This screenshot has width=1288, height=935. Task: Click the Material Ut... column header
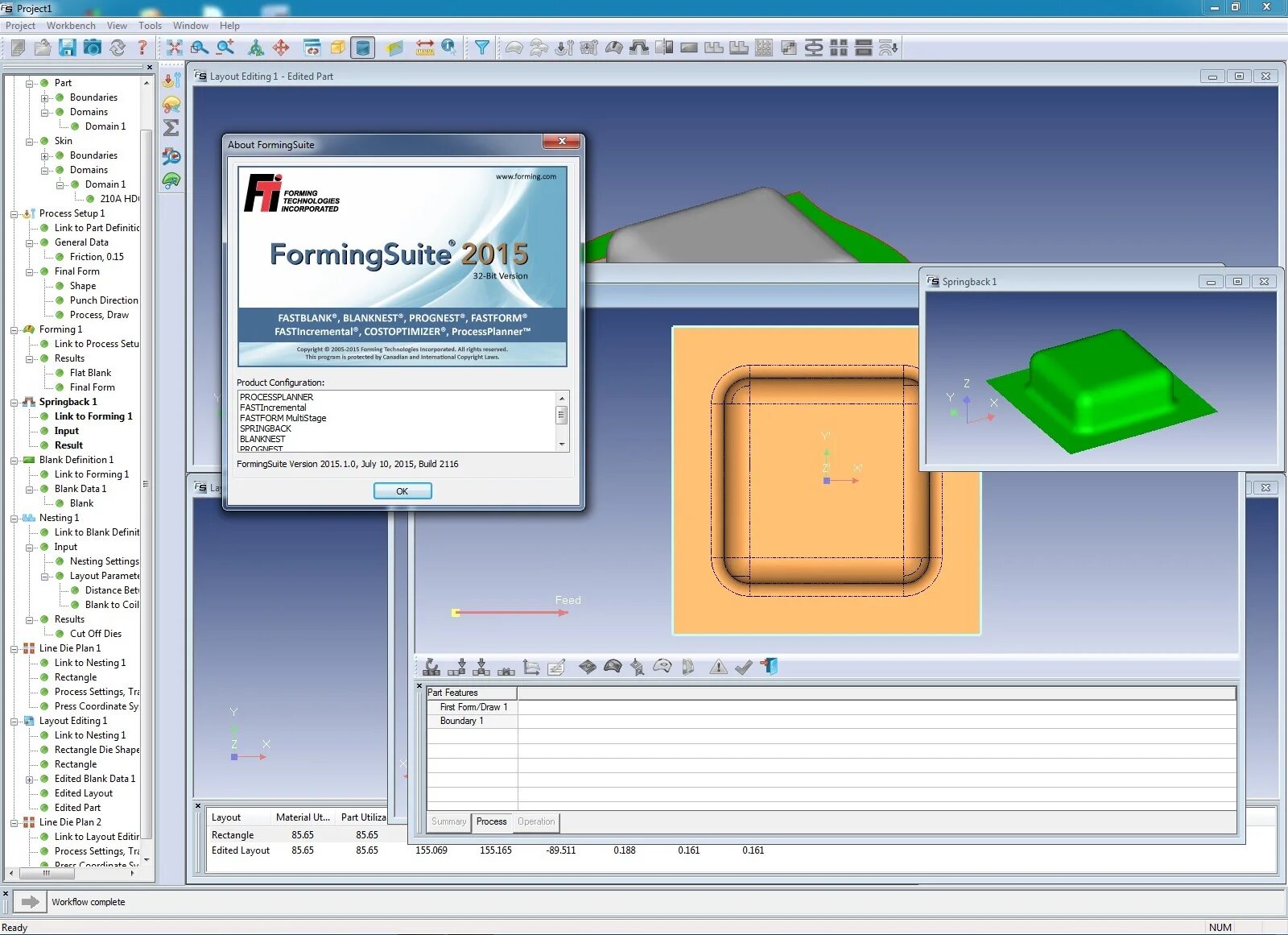pos(303,817)
